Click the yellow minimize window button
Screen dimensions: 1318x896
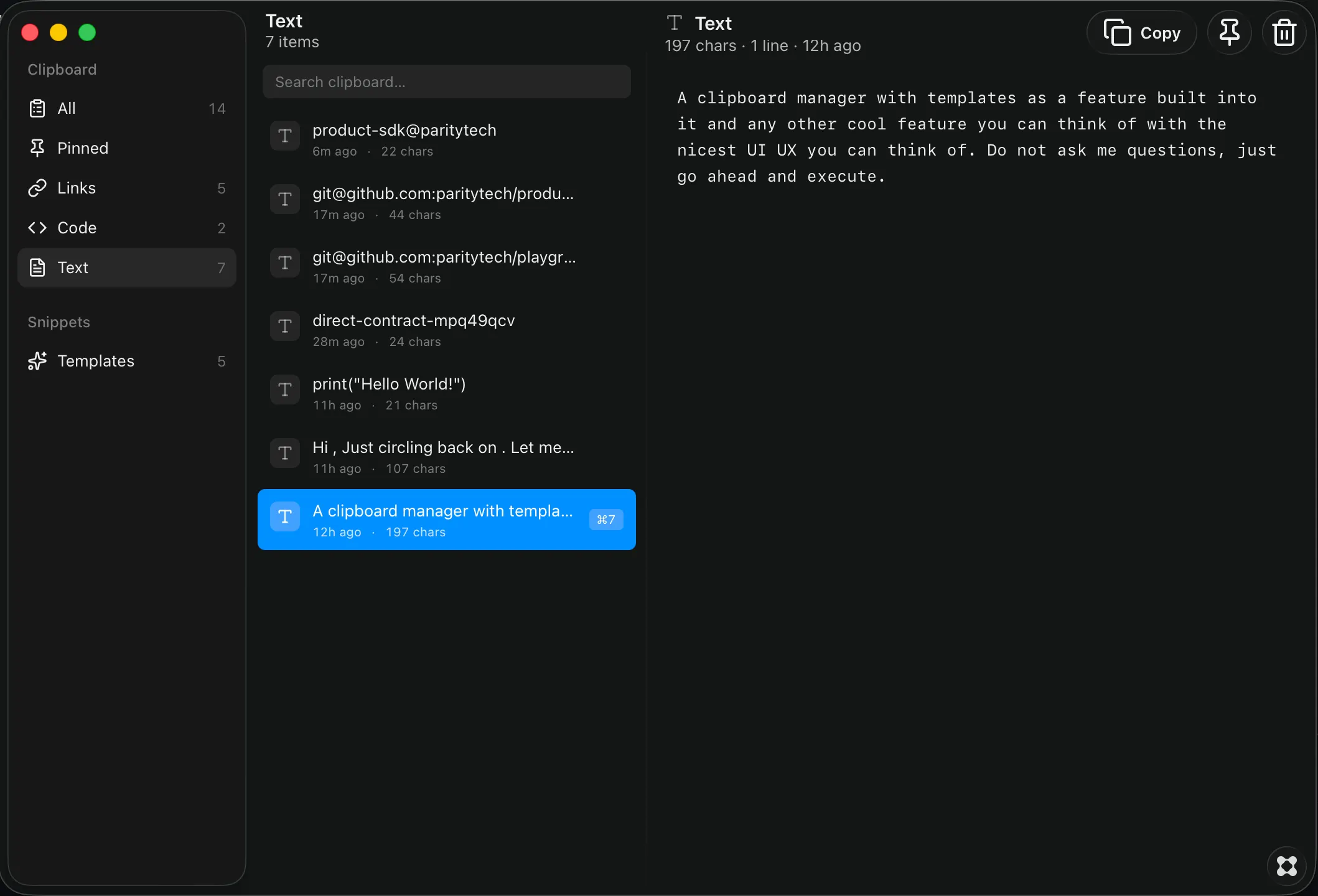(x=58, y=32)
